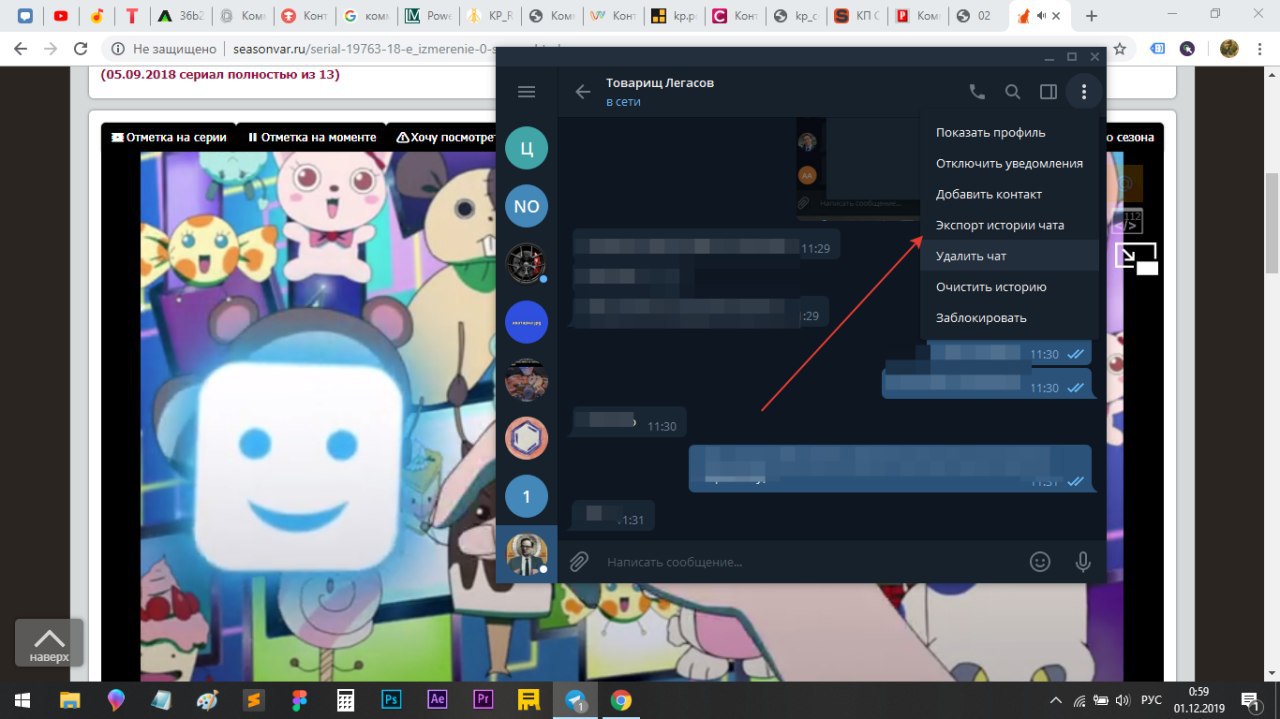Open File Explorer from the taskbar

(x=69, y=700)
